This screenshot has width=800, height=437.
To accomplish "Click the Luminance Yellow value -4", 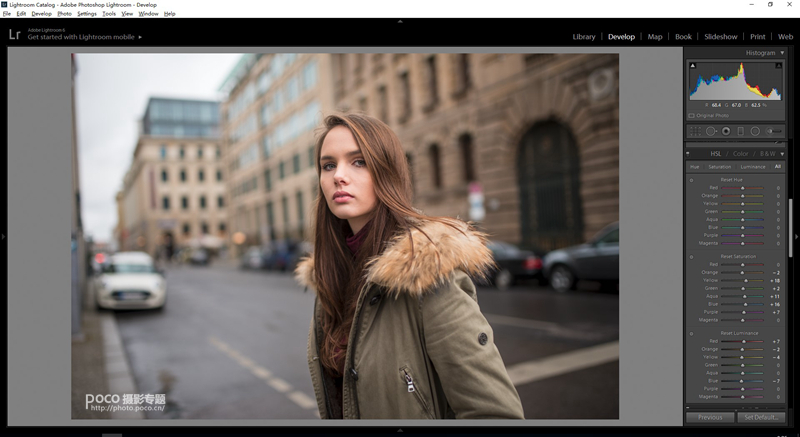I will pyautogui.click(x=776, y=357).
